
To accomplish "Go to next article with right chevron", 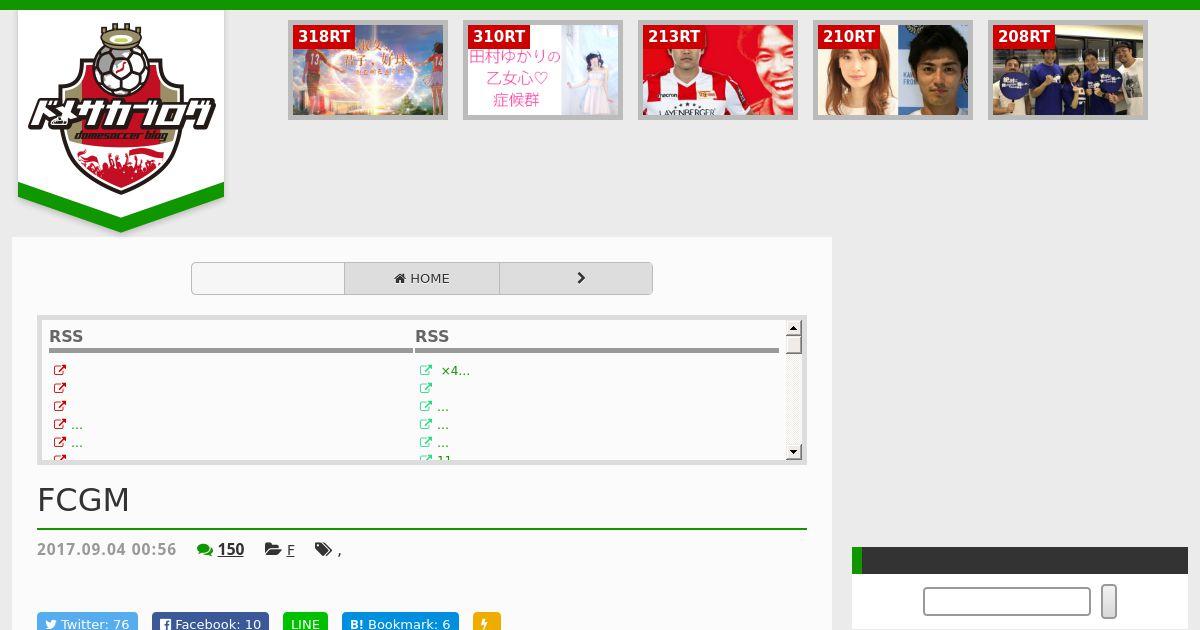I will pyautogui.click(x=576, y=278).
